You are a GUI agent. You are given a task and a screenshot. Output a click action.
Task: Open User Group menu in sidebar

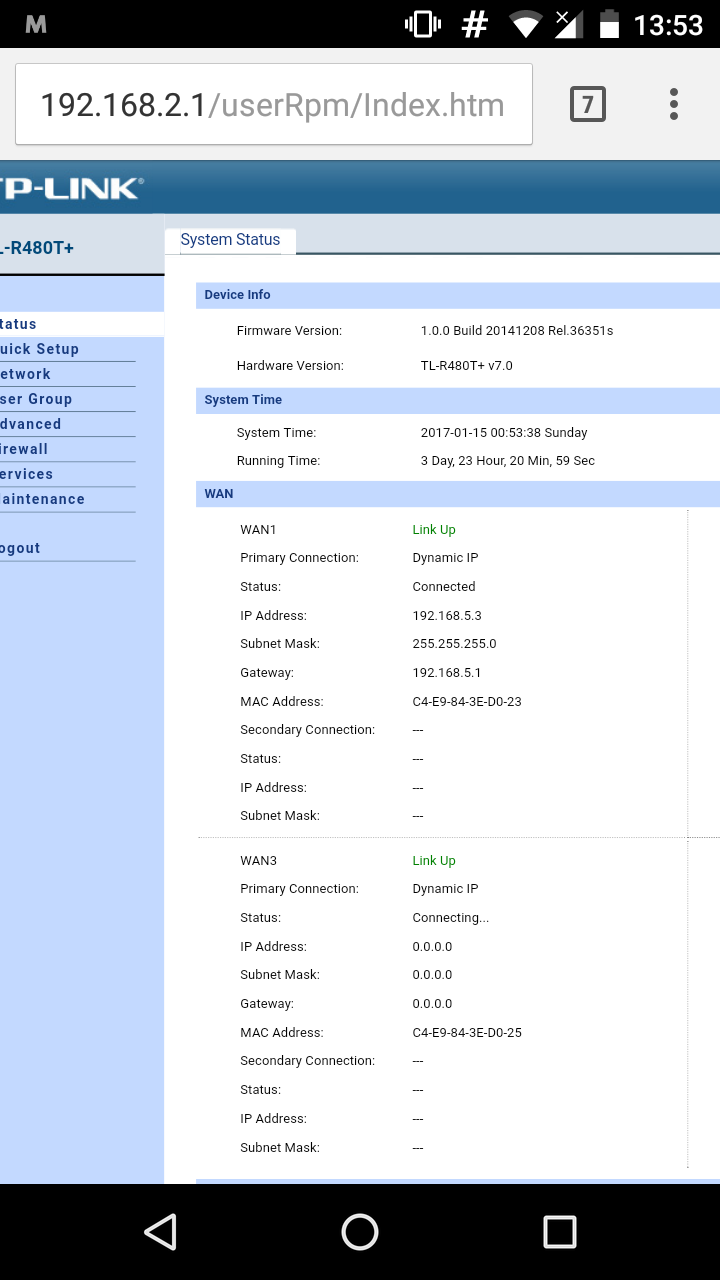coord(36,399)
